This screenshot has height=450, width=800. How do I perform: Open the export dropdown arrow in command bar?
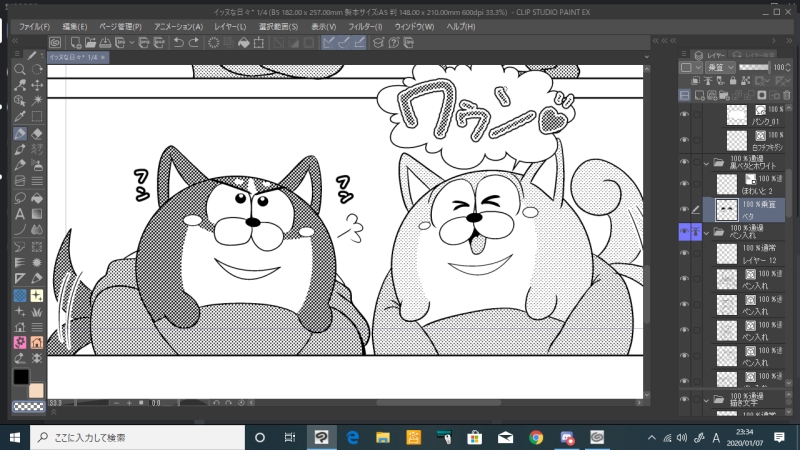click(132, 43)
